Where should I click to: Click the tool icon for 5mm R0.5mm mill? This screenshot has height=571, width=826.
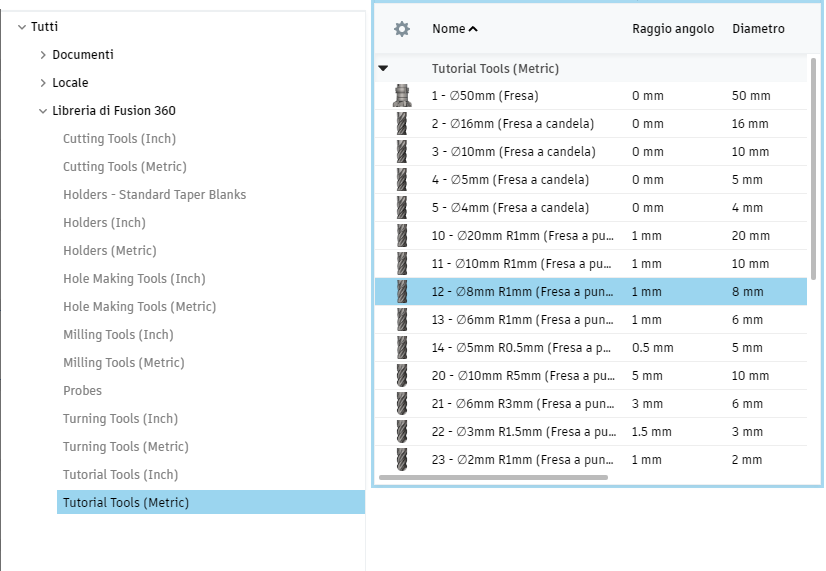[402, 348]
